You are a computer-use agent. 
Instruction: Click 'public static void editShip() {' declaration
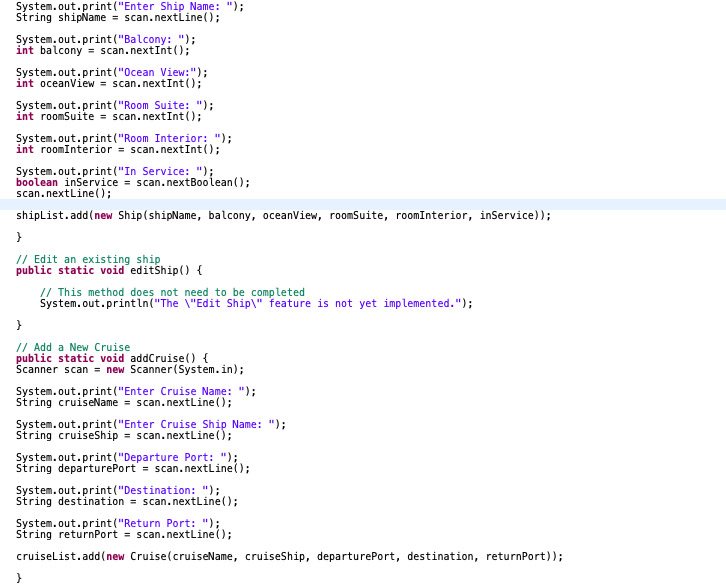[x=109, y=270]
